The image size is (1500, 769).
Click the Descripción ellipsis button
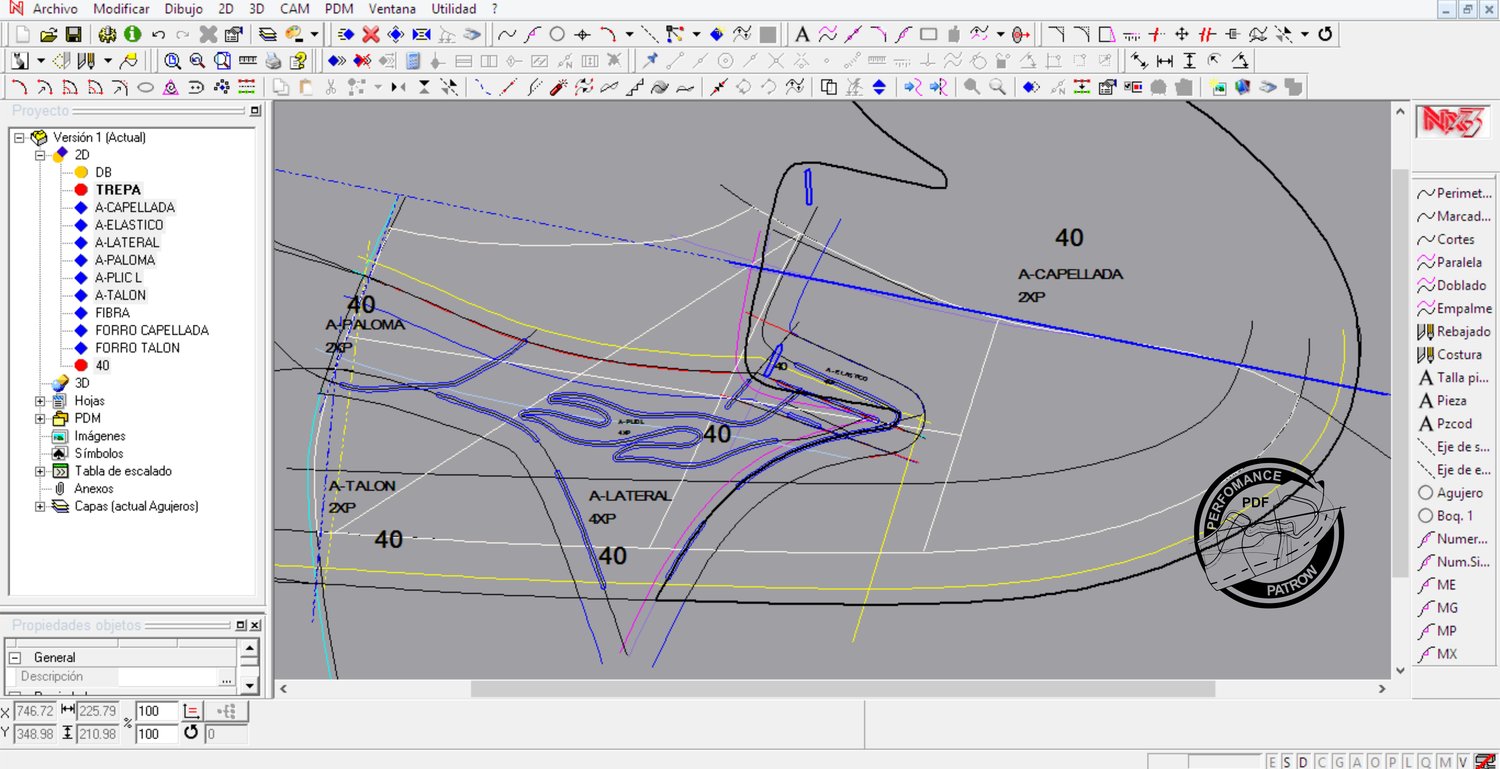pos(226,678)
